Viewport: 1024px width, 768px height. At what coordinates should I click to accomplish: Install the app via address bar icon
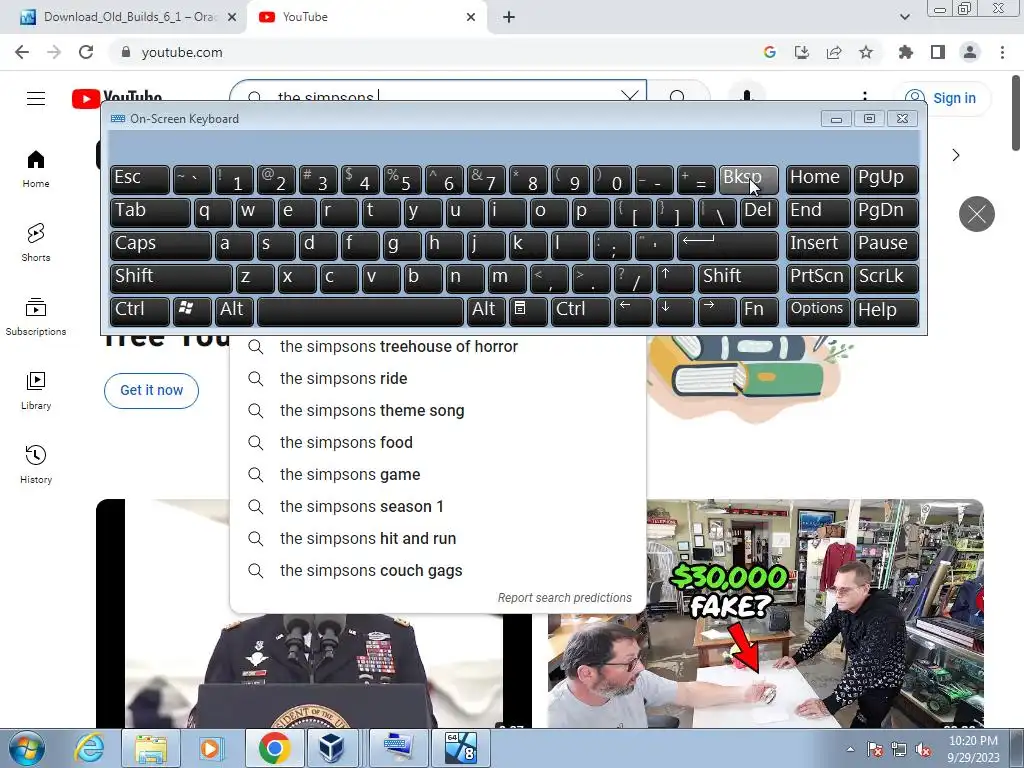click(x=802, y=52)
